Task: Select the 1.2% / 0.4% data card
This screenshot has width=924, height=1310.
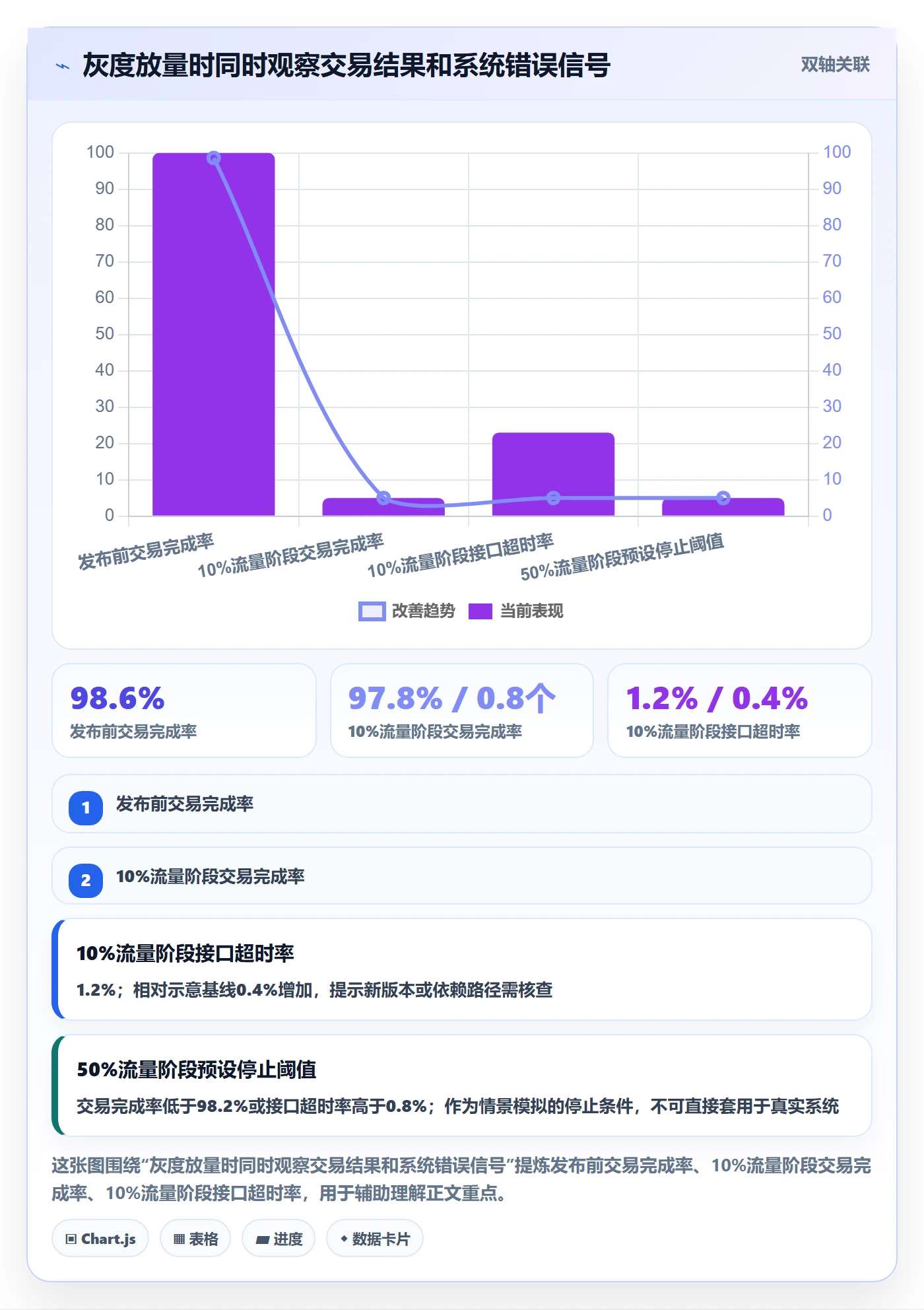Action: [740, 710]
